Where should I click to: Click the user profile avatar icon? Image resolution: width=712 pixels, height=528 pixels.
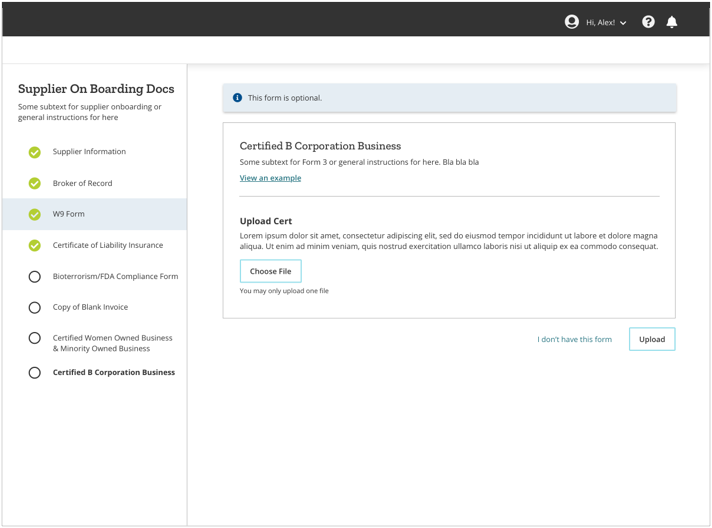pos(571,22)
